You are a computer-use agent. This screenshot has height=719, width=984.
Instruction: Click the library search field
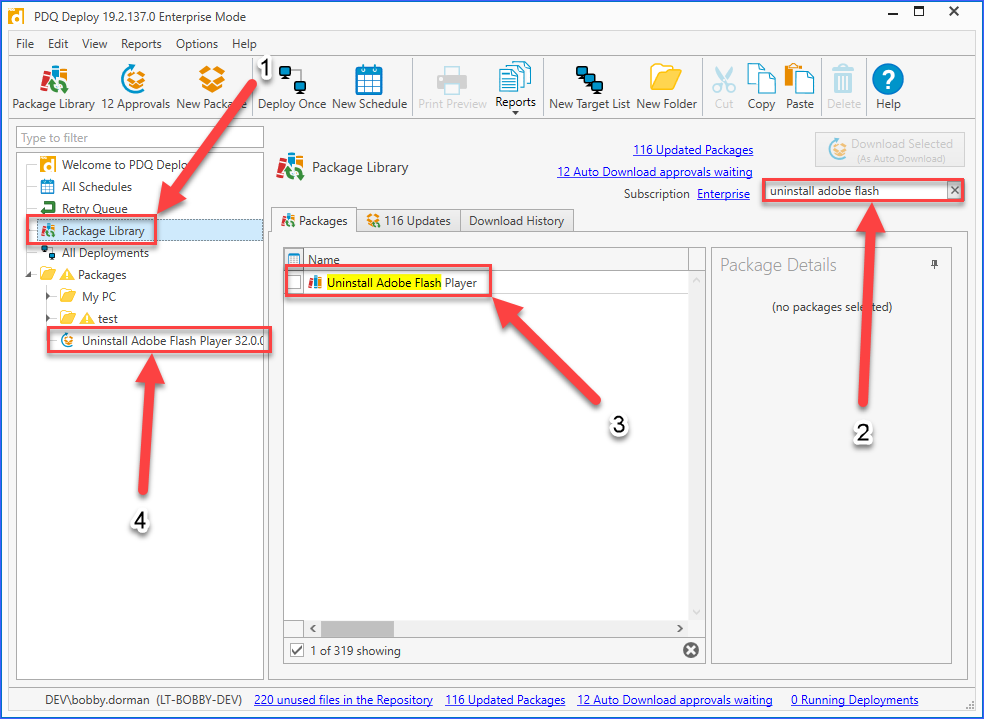pyautogui.click(x=855, y=191)
